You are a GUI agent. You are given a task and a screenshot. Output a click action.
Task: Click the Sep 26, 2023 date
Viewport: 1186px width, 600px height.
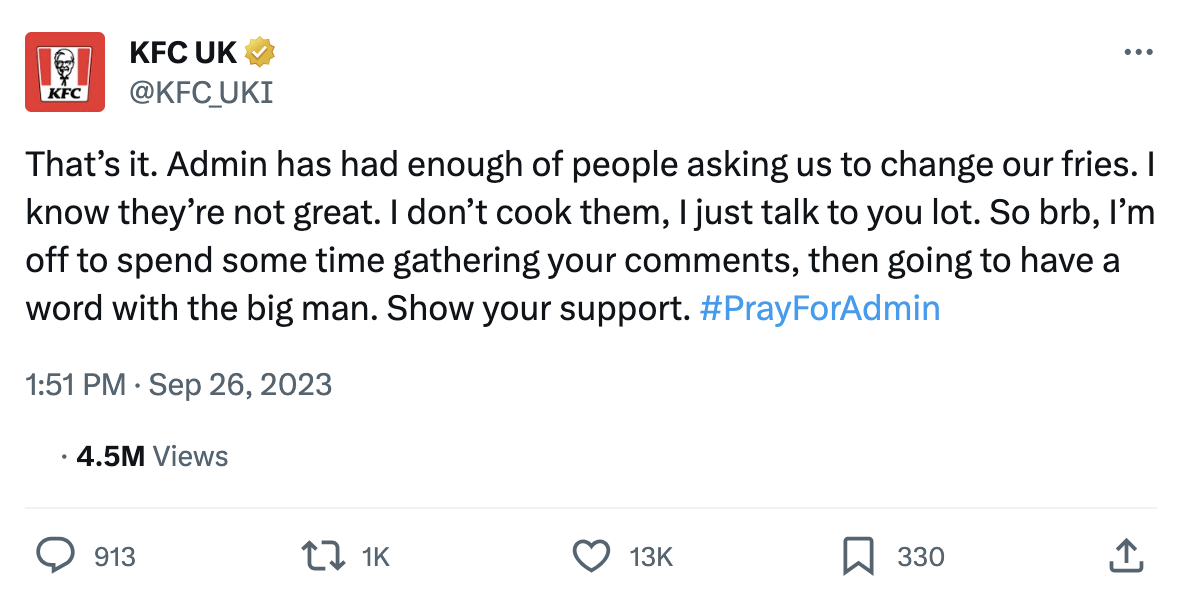tap(240, 385)
